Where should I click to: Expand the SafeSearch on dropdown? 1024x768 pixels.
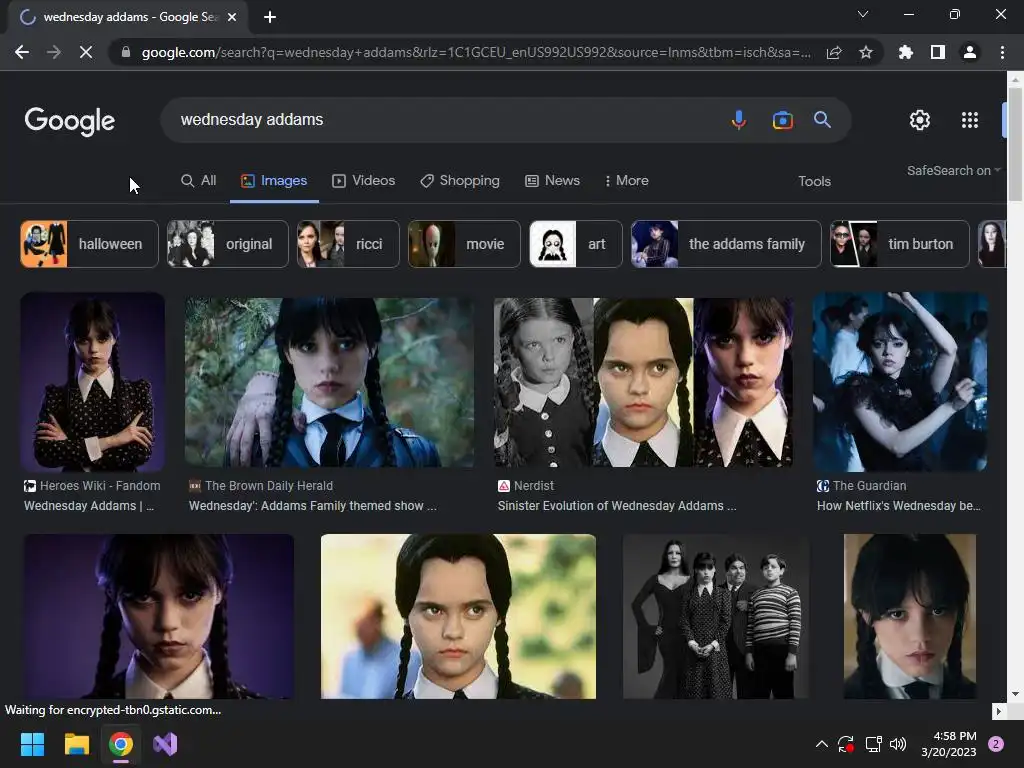click(953, 170)
